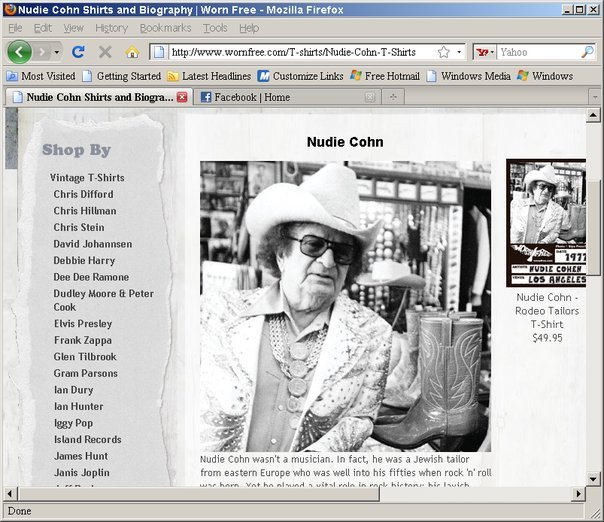Open the Tools menu
This screenshot has width=604, height=522.
(215, 28)
